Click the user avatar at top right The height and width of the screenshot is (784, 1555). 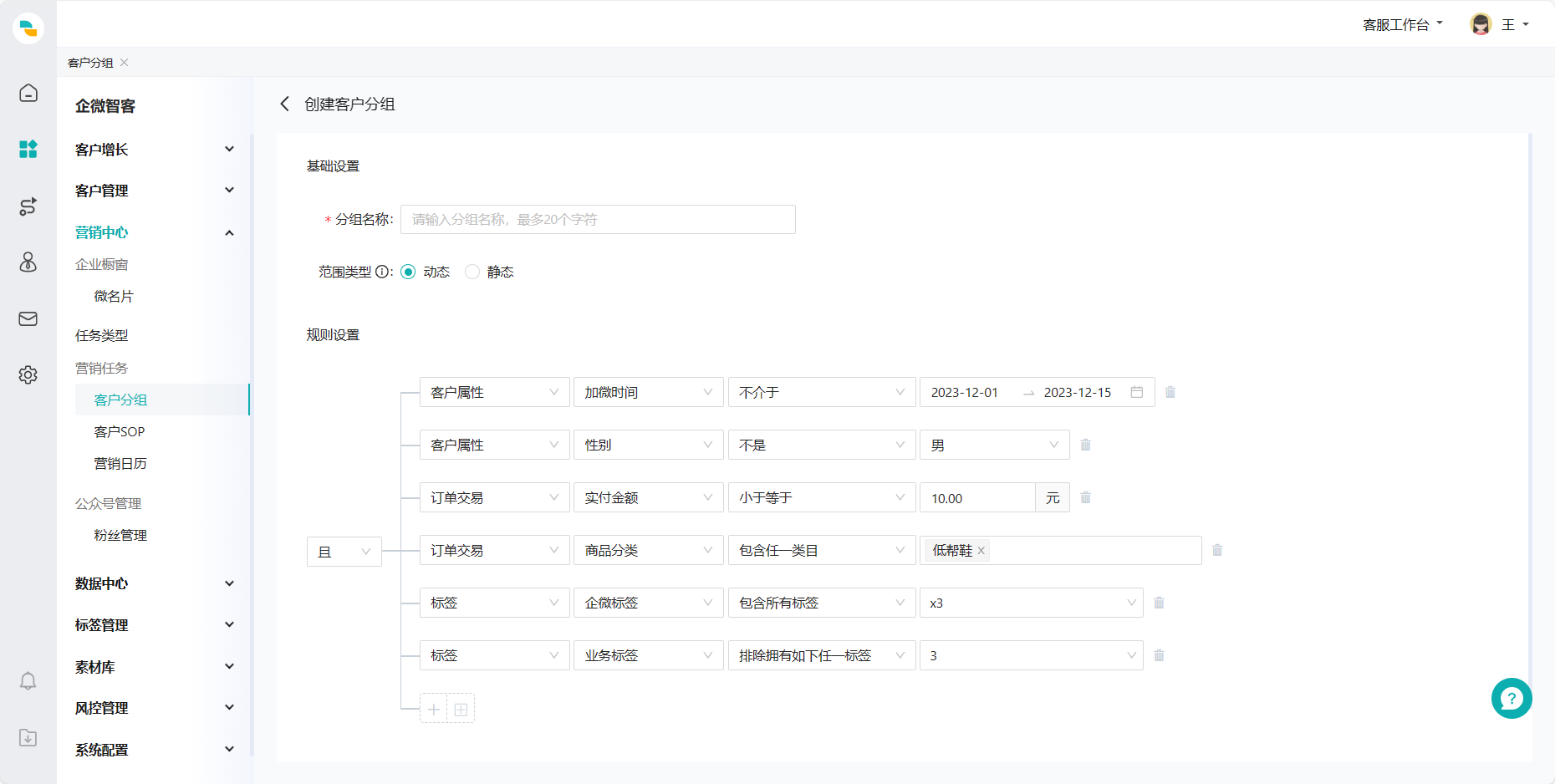coord(1481,24)
